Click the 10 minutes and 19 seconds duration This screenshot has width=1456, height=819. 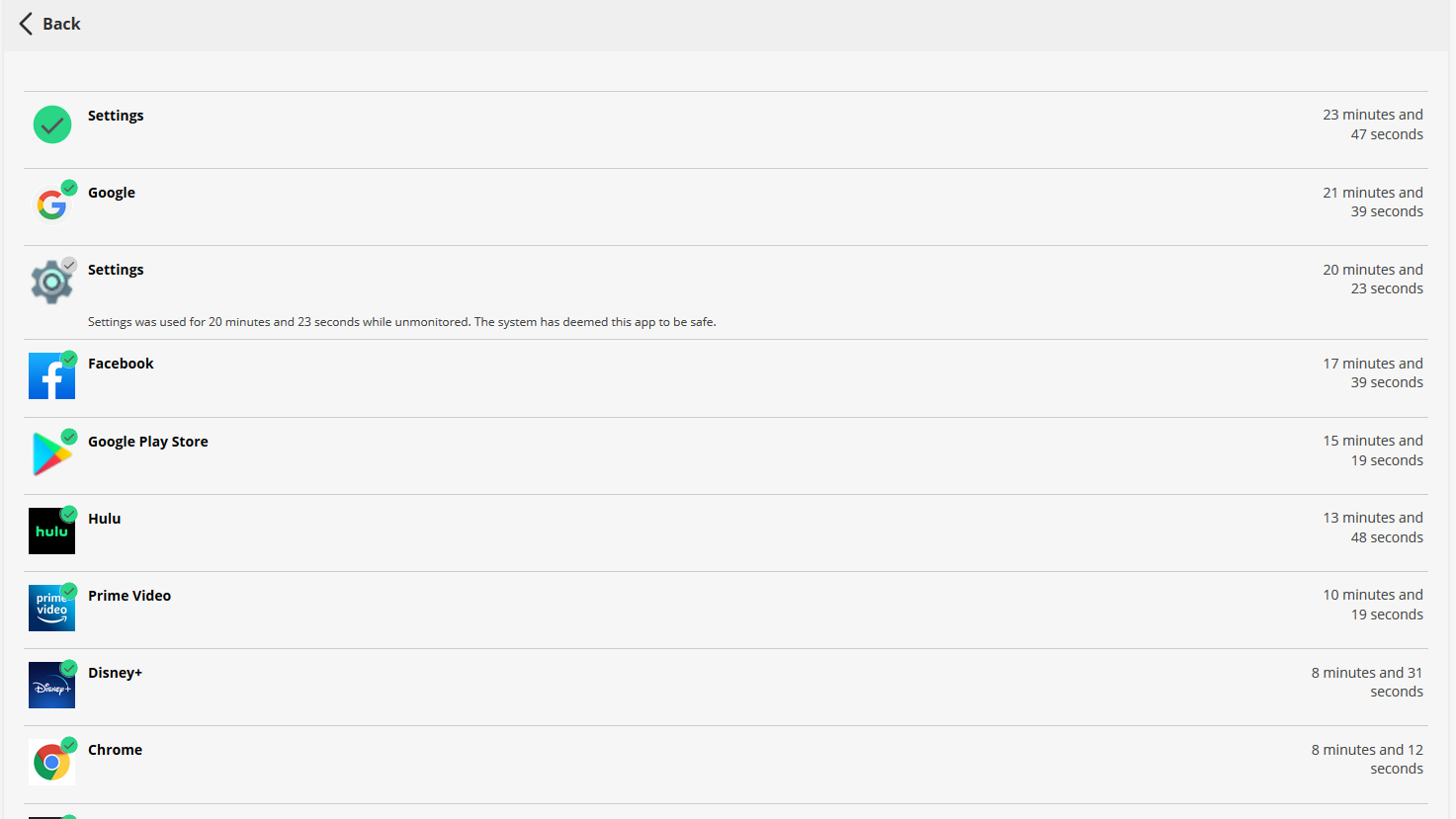[1373, 605]
